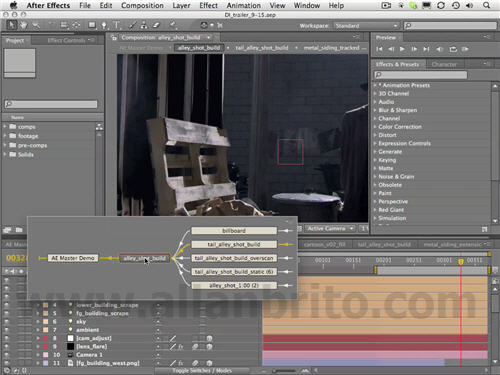Switch to the Effect Controls tab

point(66,41)
